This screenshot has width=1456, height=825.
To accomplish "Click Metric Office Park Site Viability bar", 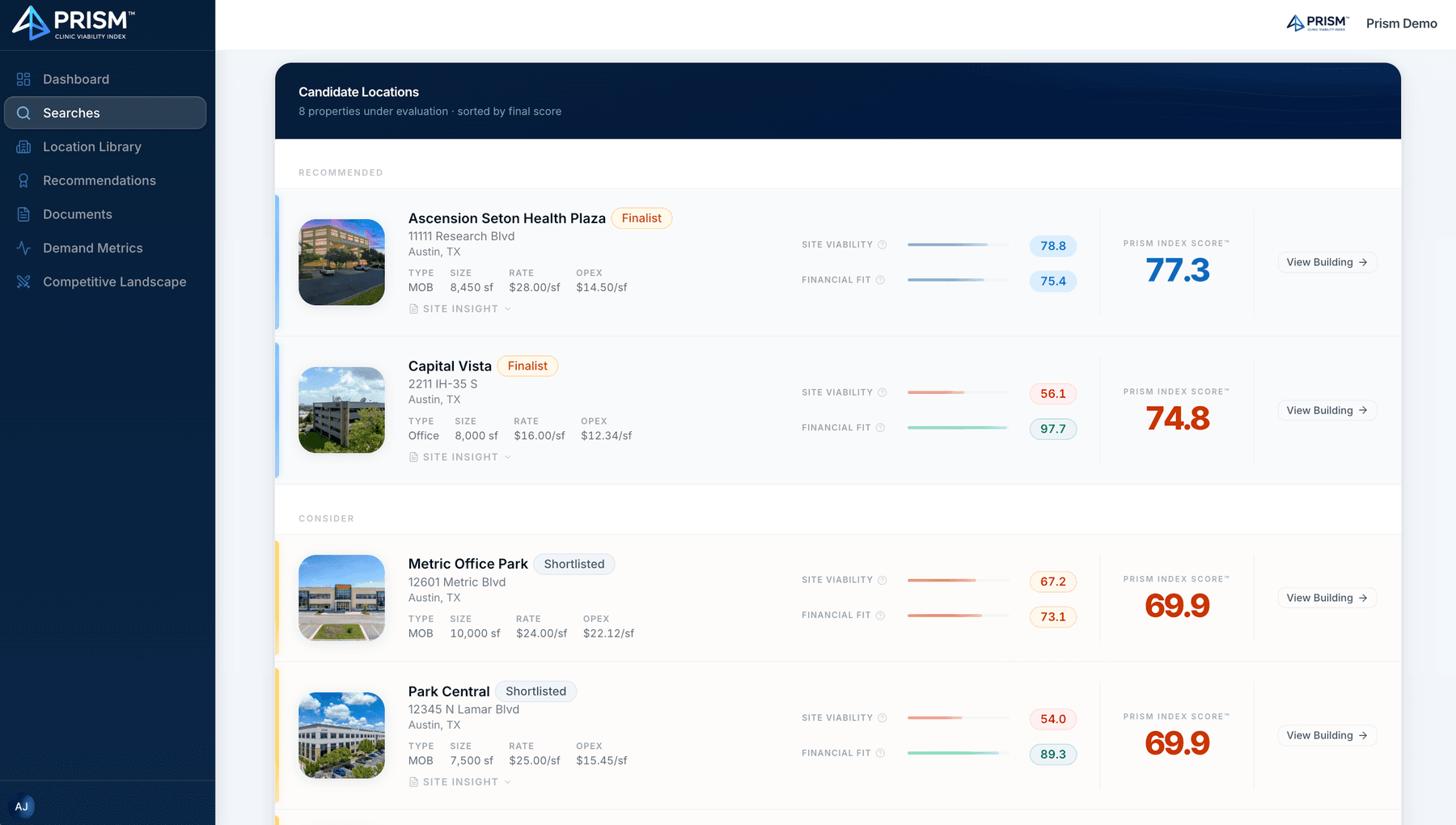I will pos(959,581).
